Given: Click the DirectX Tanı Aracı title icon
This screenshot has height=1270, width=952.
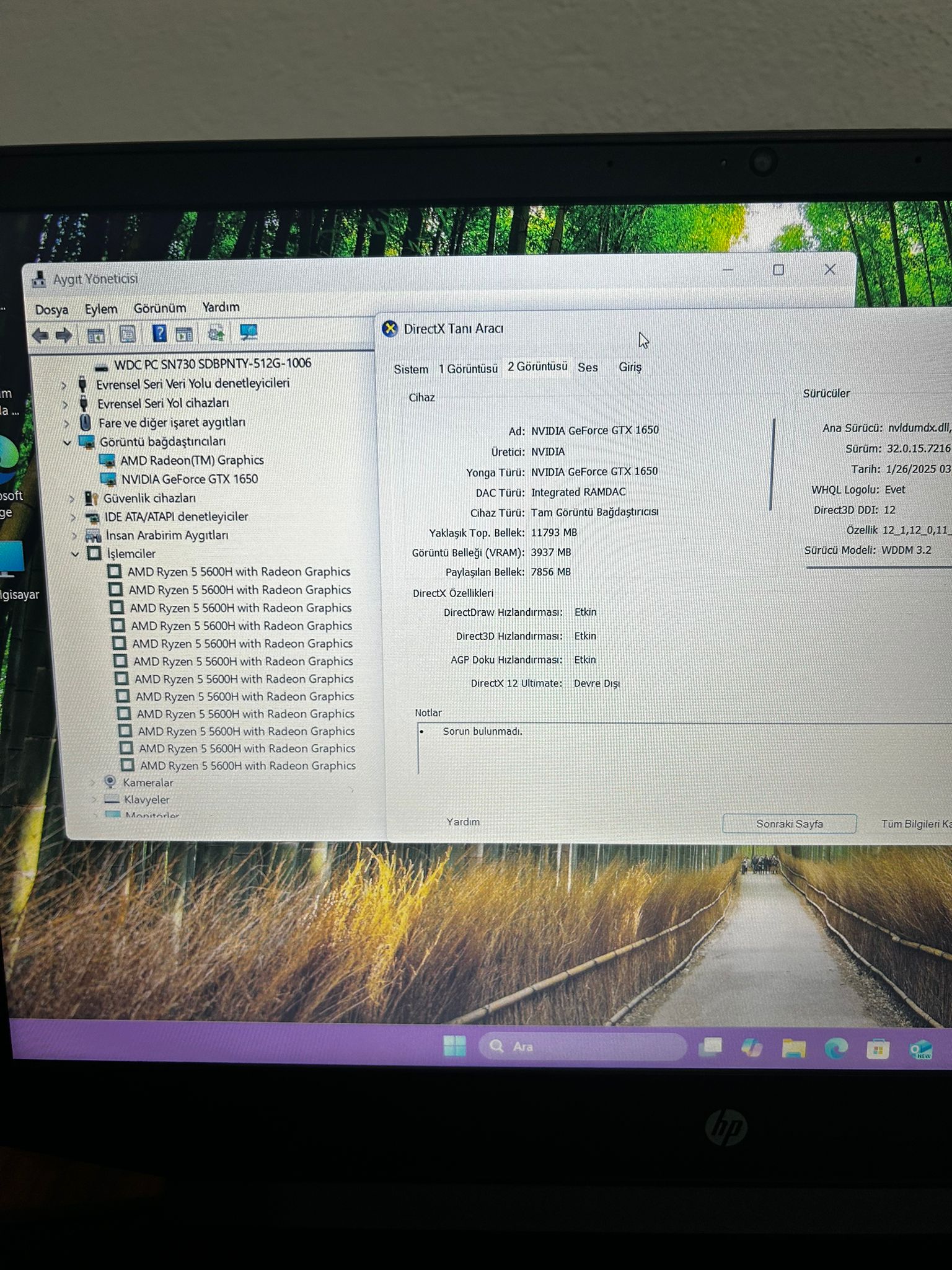Looking at the screenshot, I should click(390, 329).
